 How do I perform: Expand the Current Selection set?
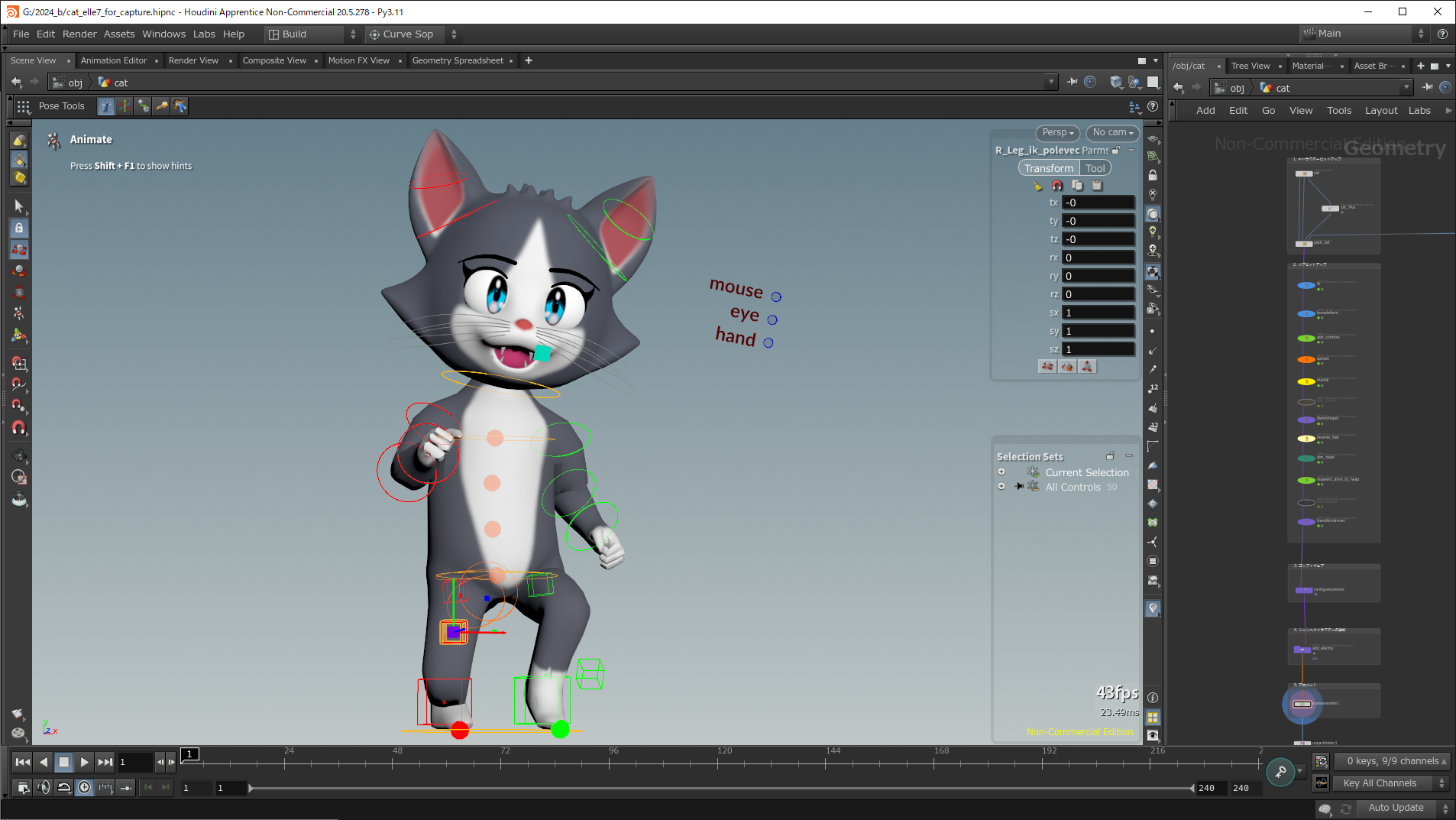(1001, 472)
